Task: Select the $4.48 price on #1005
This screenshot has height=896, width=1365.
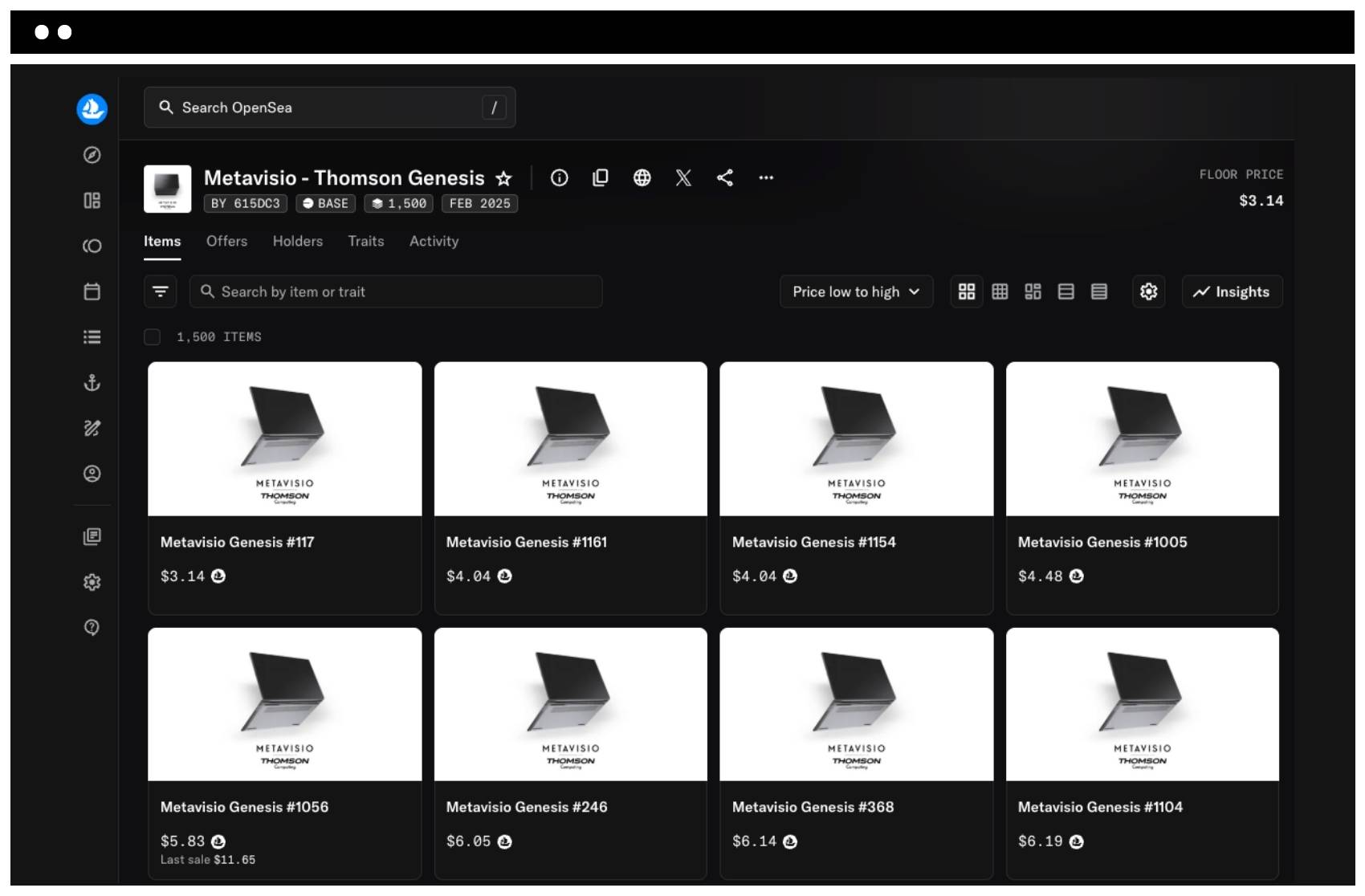Action: (x=1041, y=576)
